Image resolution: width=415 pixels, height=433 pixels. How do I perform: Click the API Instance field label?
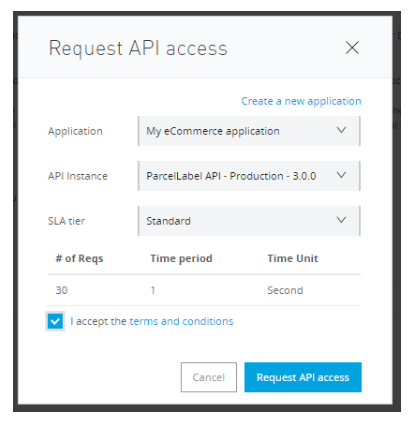78,176
